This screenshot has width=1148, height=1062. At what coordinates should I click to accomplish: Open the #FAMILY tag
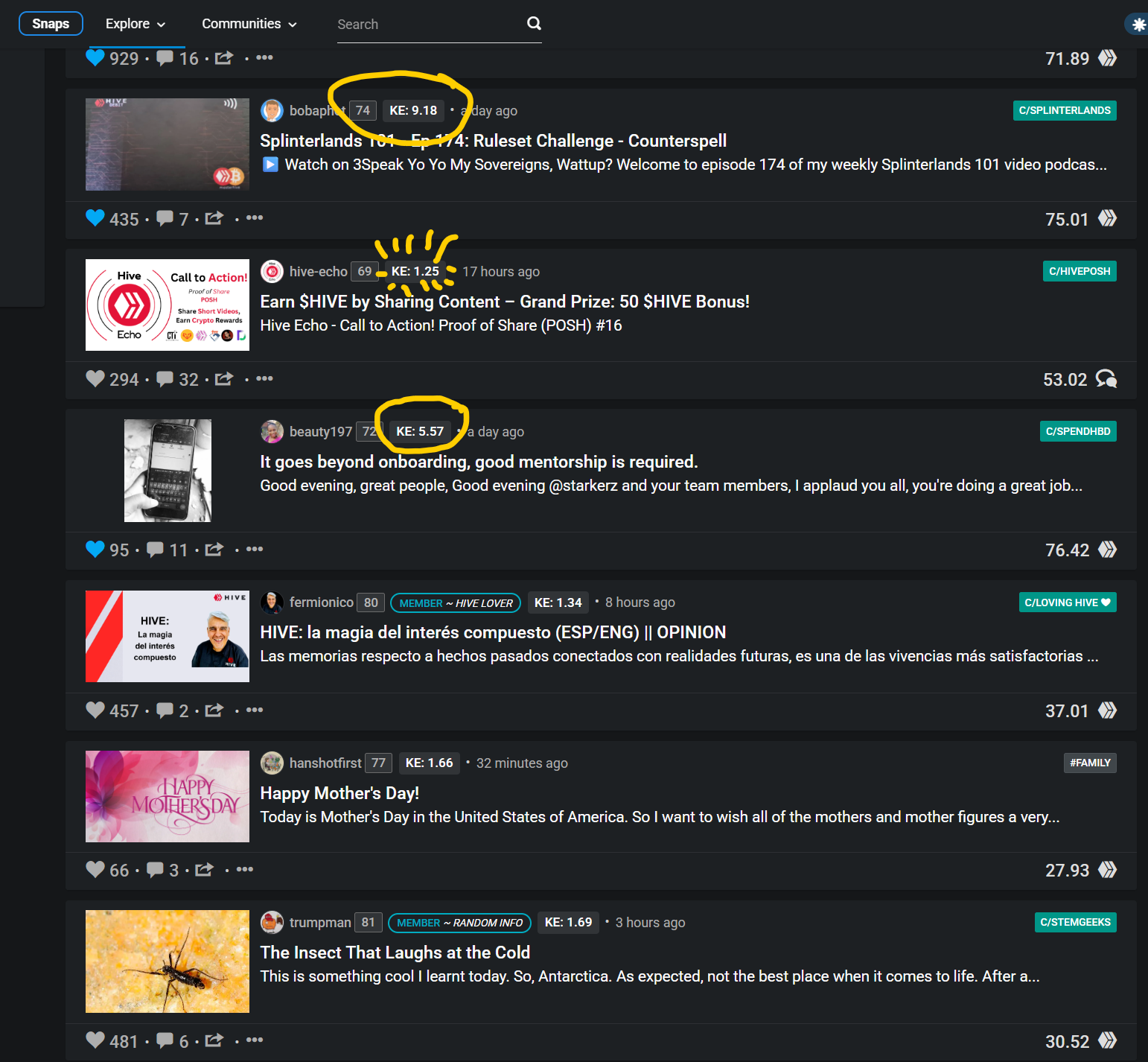[1090, 763]
